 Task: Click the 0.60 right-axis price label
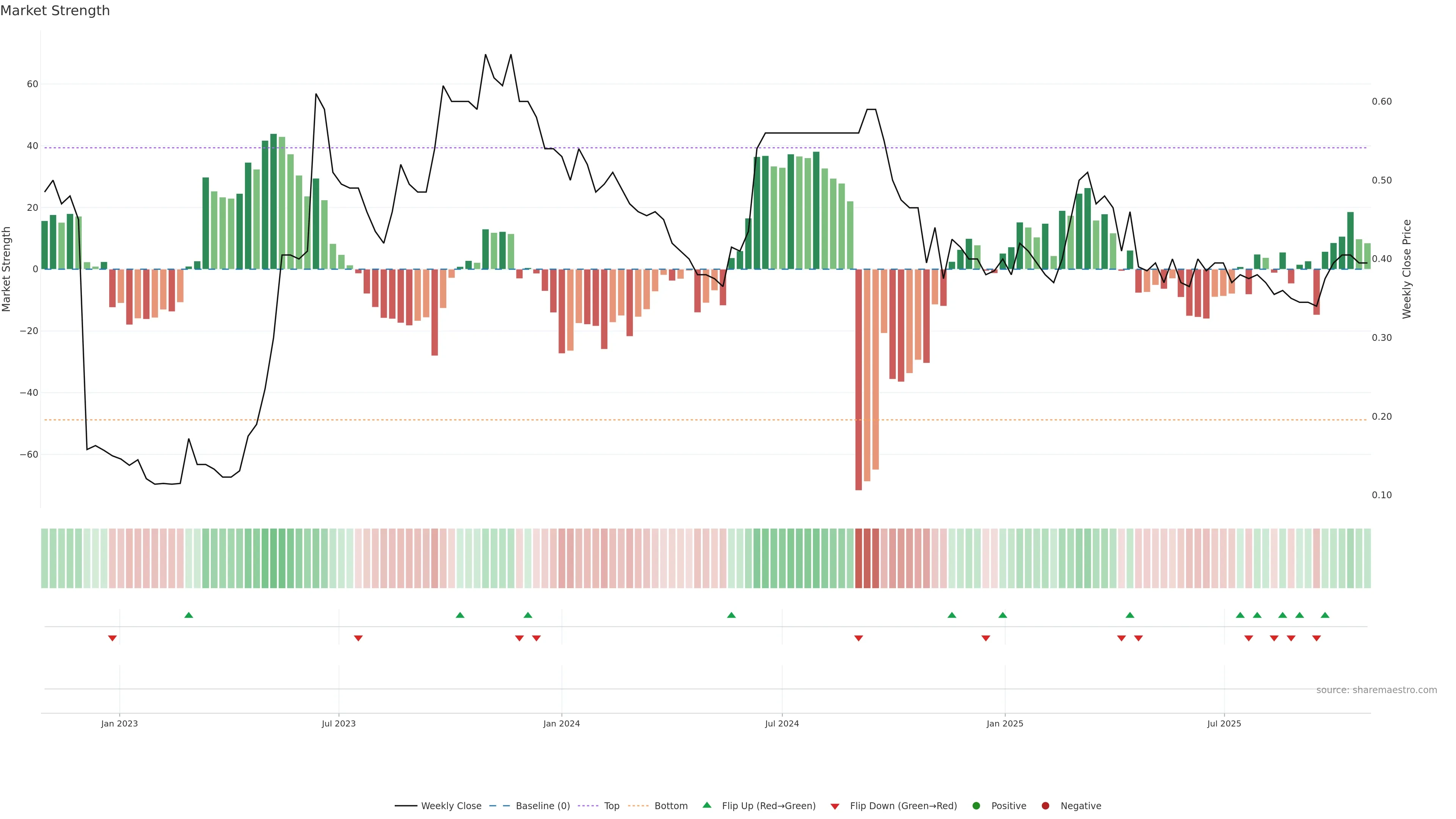pyautogui.click(x=1381, y=102)
